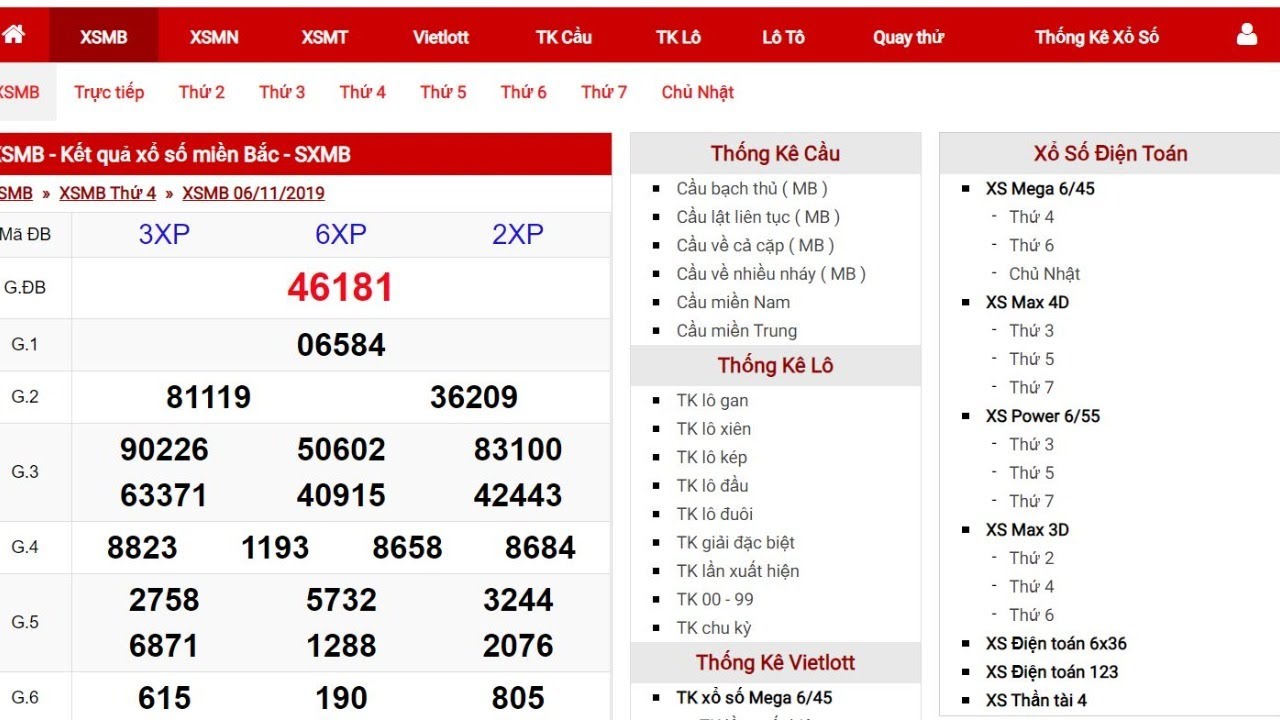Screen dimensions: 1280x720
Task: Open the XSMN menu item
Action: (x=214, y=37)
